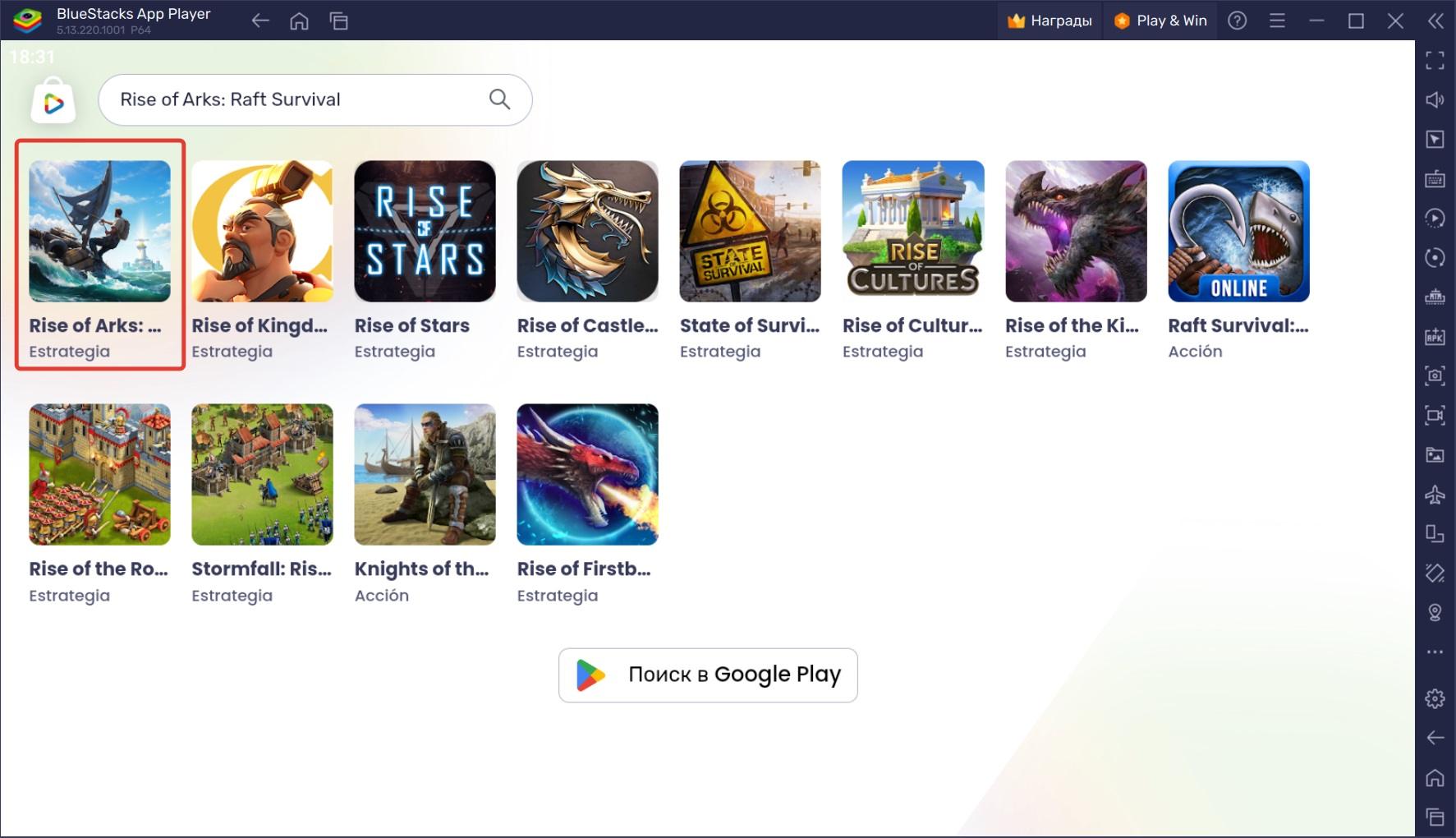Click the 'Rise of Kingd...' title text
The image size is (1456, 838).
(260, 325)
